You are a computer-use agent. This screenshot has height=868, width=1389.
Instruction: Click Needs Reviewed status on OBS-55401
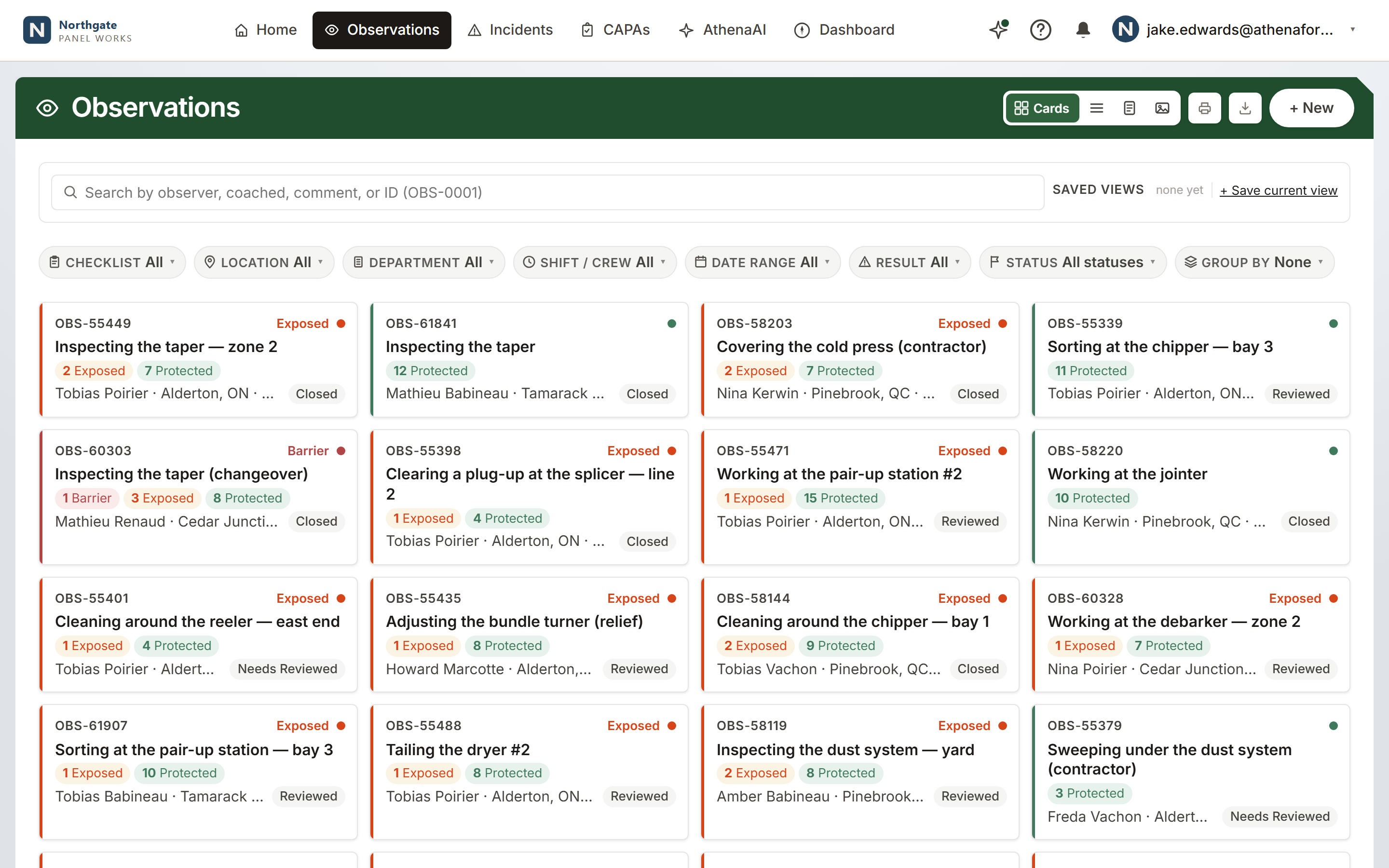tap(287, 669)
